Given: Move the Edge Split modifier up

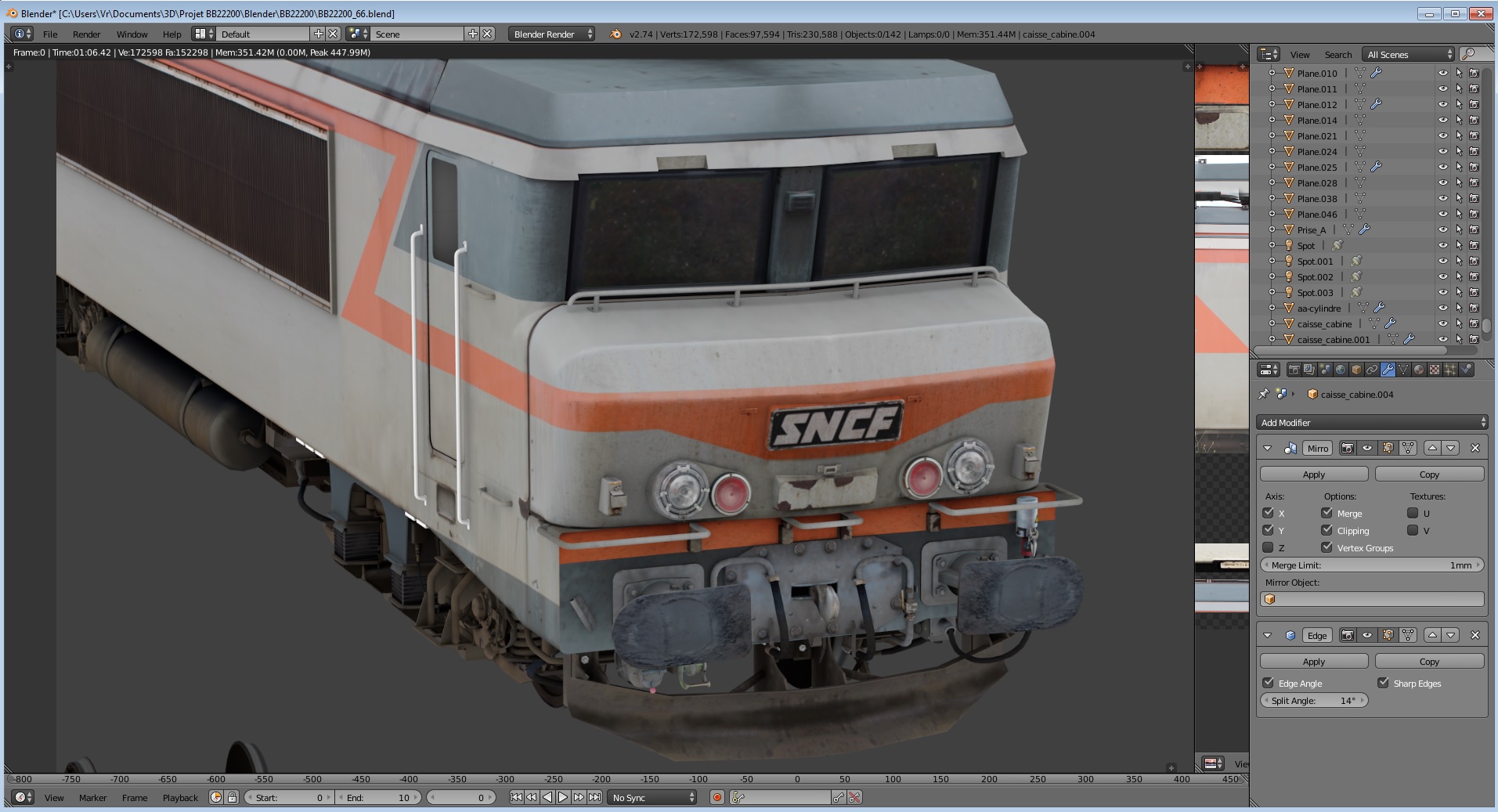Looking at the screenshot, I should point(1432,635).
